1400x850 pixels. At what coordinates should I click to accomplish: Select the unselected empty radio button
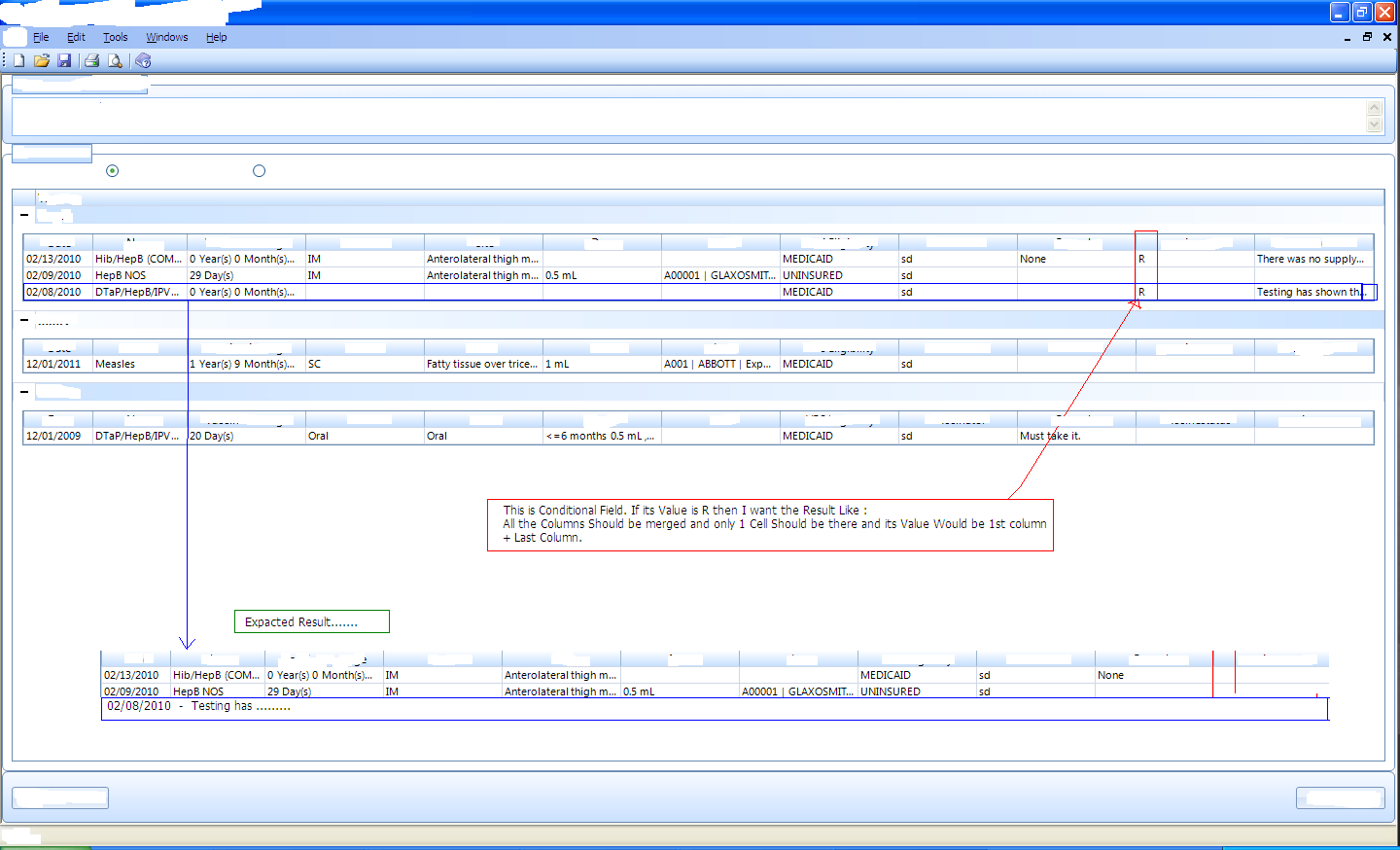259,171
